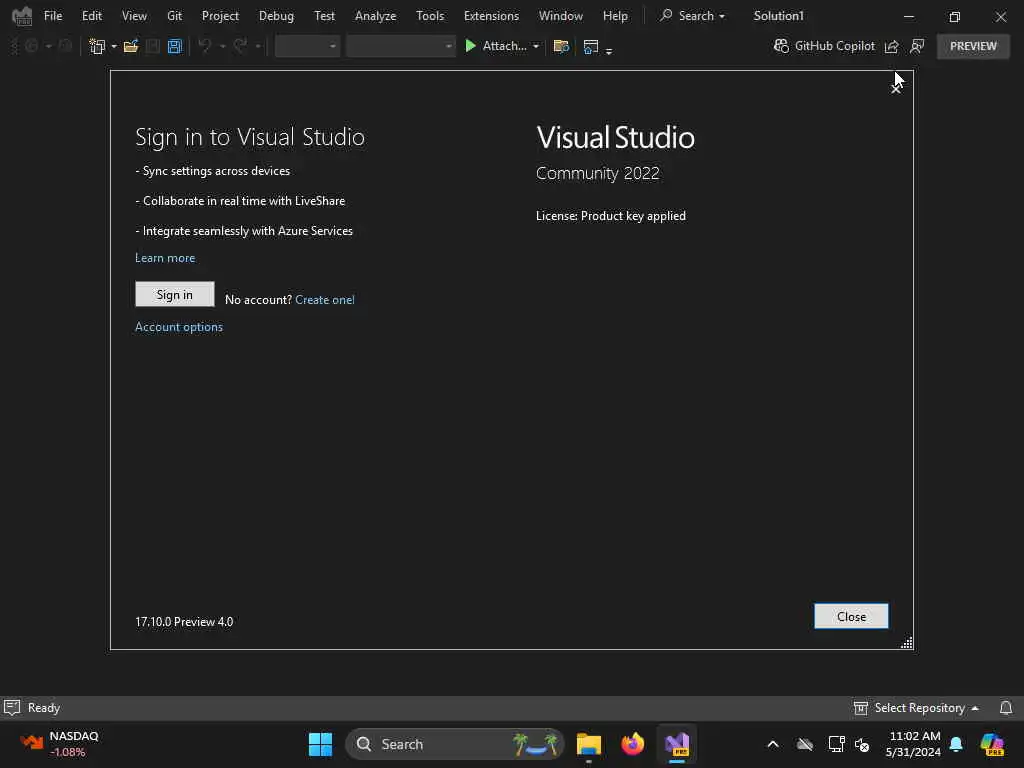This screenshot has height=768, width=1024.
Task: Click the dialog resize grip corner
Action: (907, 643)
